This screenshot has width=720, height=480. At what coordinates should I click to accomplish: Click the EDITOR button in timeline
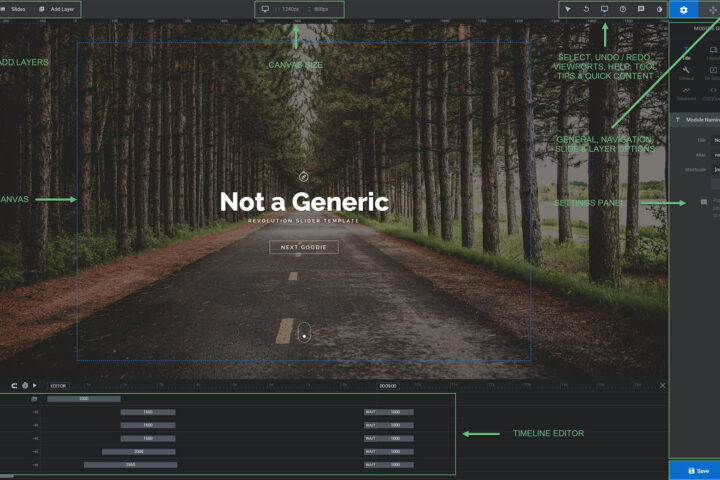tap(58, 386)
